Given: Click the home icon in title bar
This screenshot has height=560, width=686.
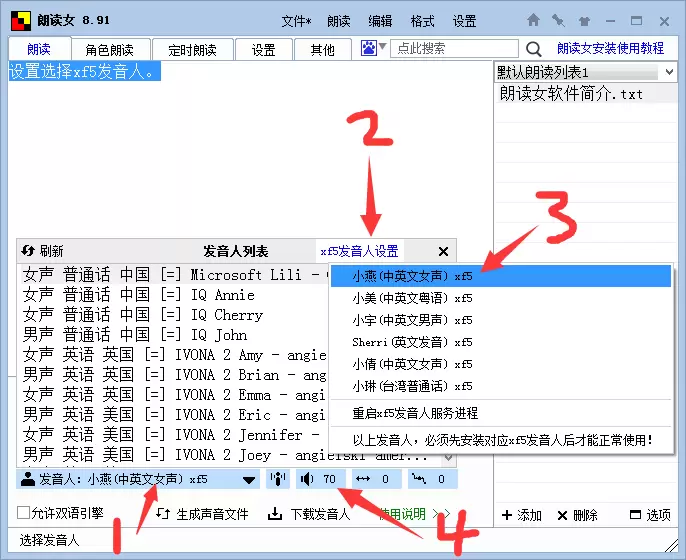Looking at the screenshot, I should (533, 20).
